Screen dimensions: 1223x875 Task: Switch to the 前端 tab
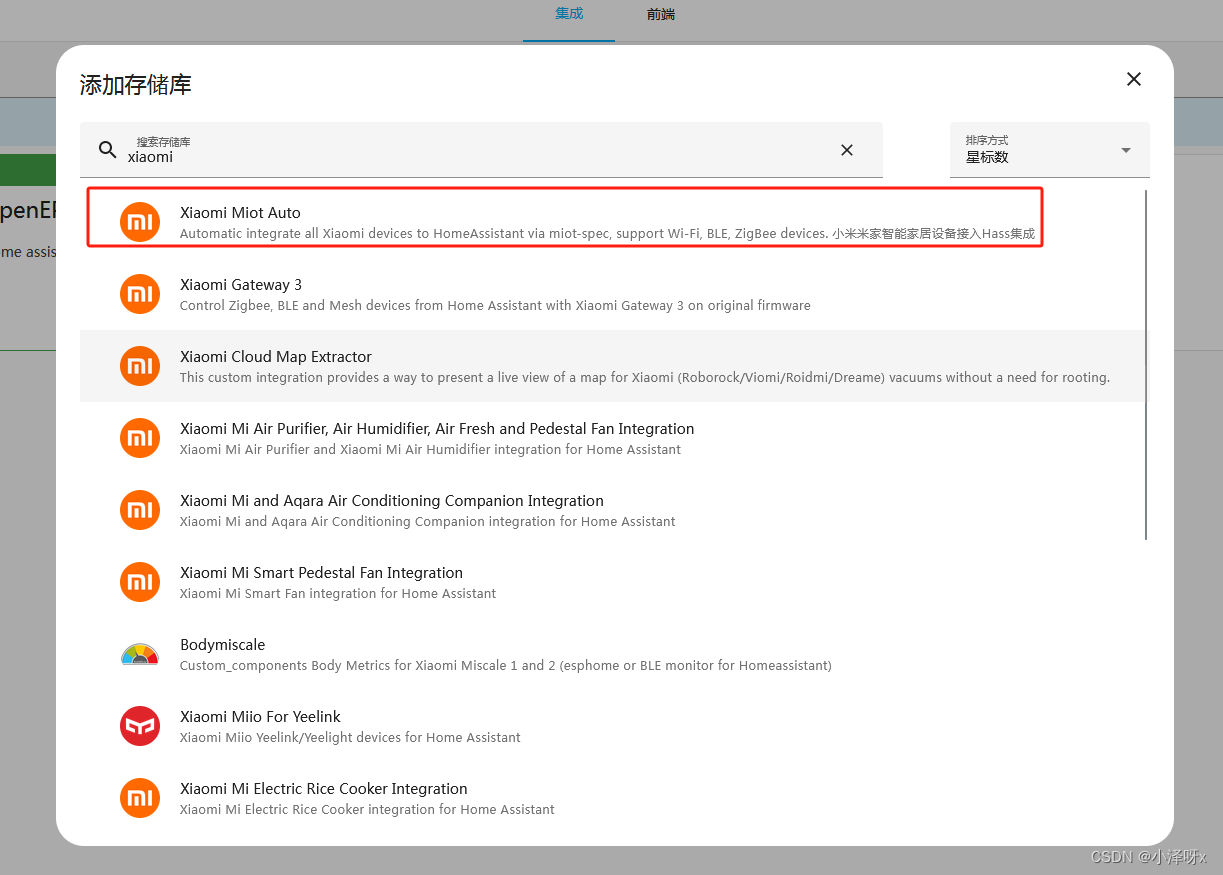pyautogui.click(x=661, y=14)
